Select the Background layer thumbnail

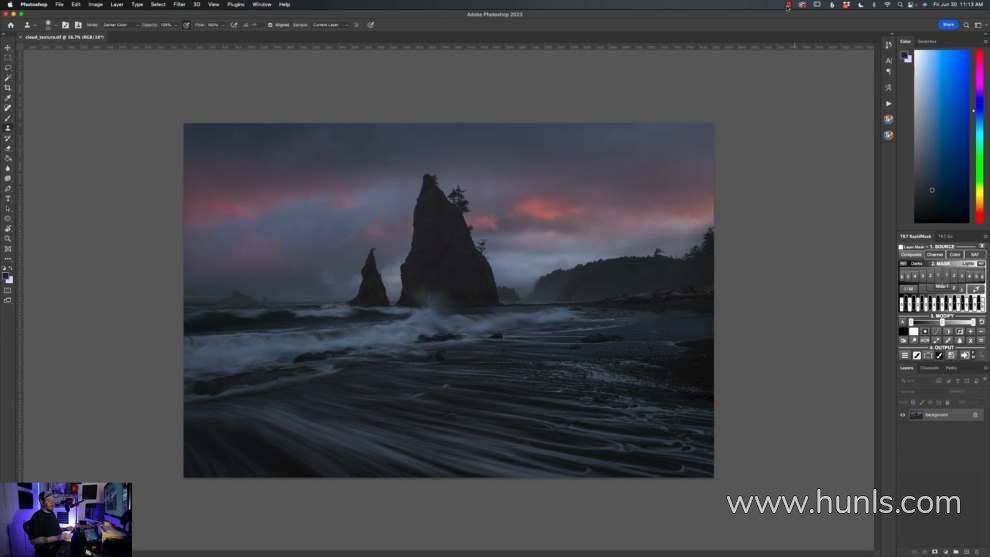pos(916,415)
